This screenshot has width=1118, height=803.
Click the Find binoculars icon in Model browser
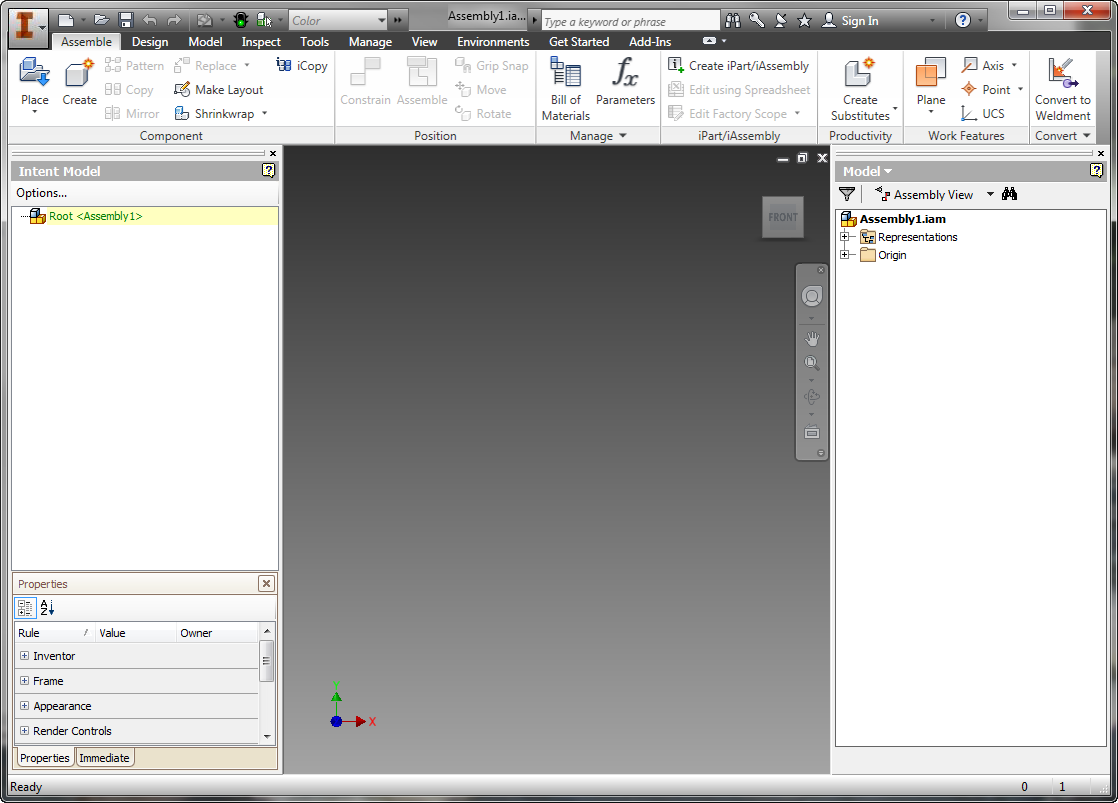click(1009, 194)
